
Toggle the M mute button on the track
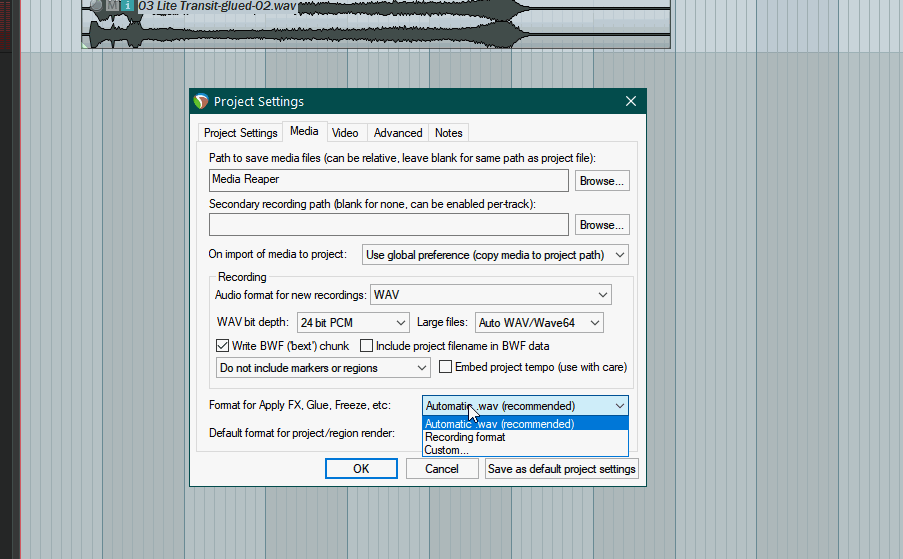coord(113,6)
